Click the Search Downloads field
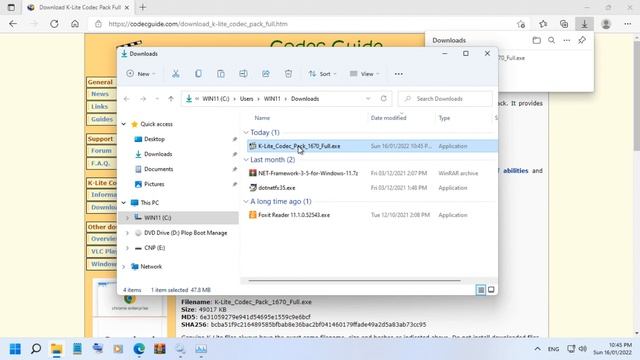 445,99
